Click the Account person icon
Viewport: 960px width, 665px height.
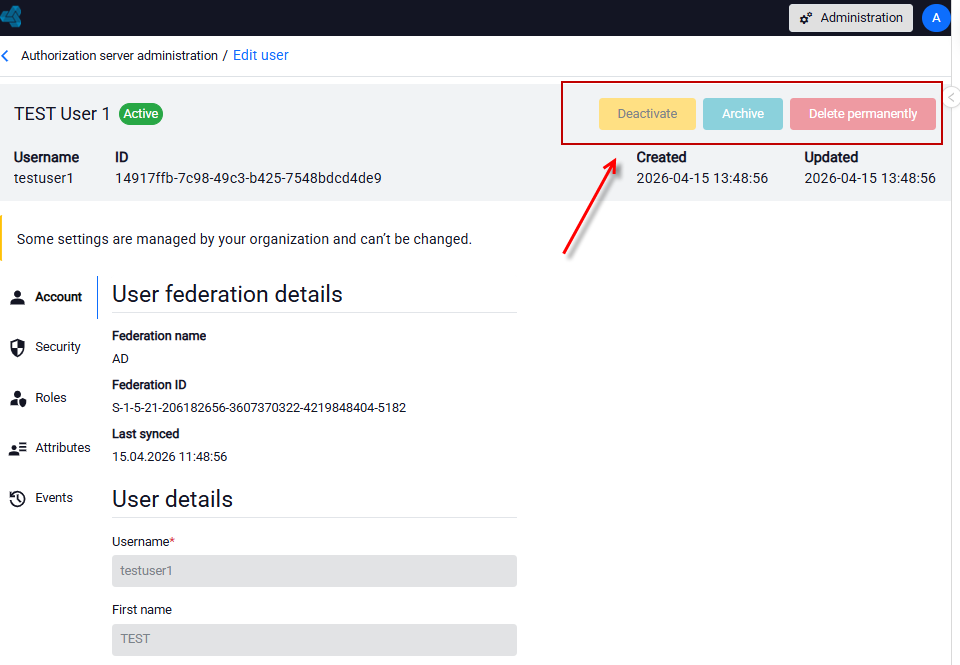[18, 297]
